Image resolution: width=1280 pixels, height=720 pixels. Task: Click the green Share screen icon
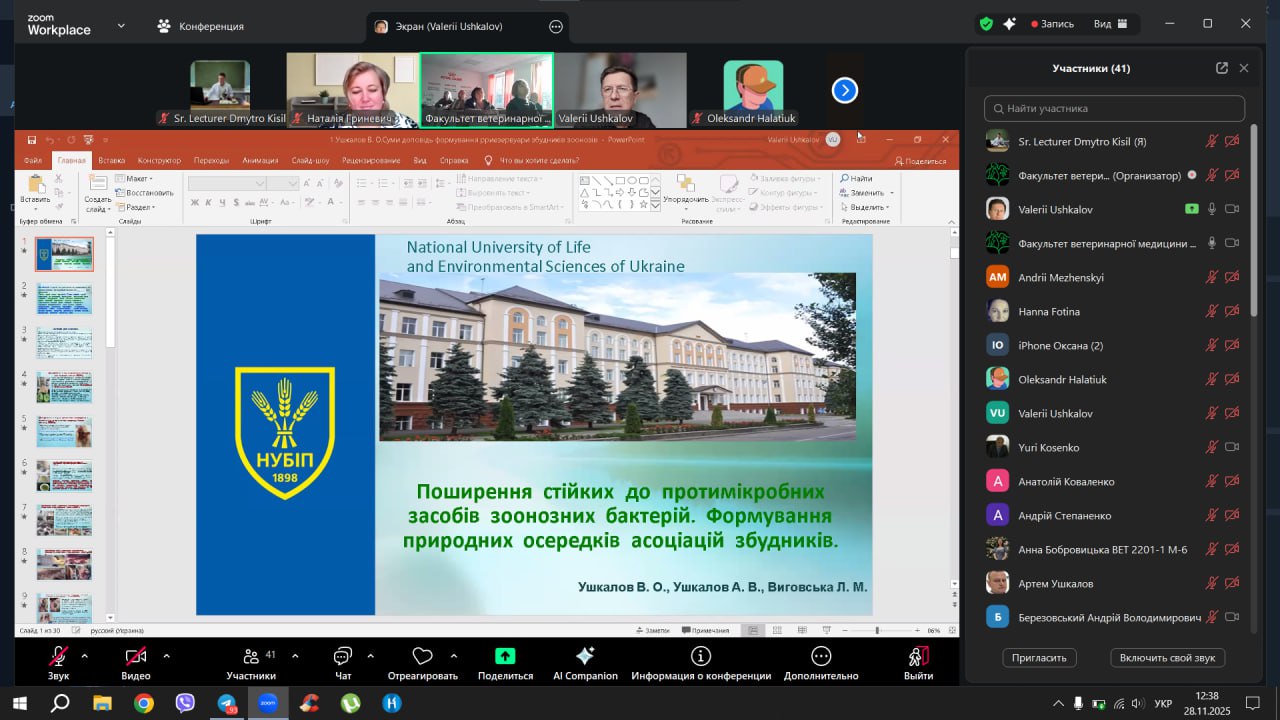(505, 656)
